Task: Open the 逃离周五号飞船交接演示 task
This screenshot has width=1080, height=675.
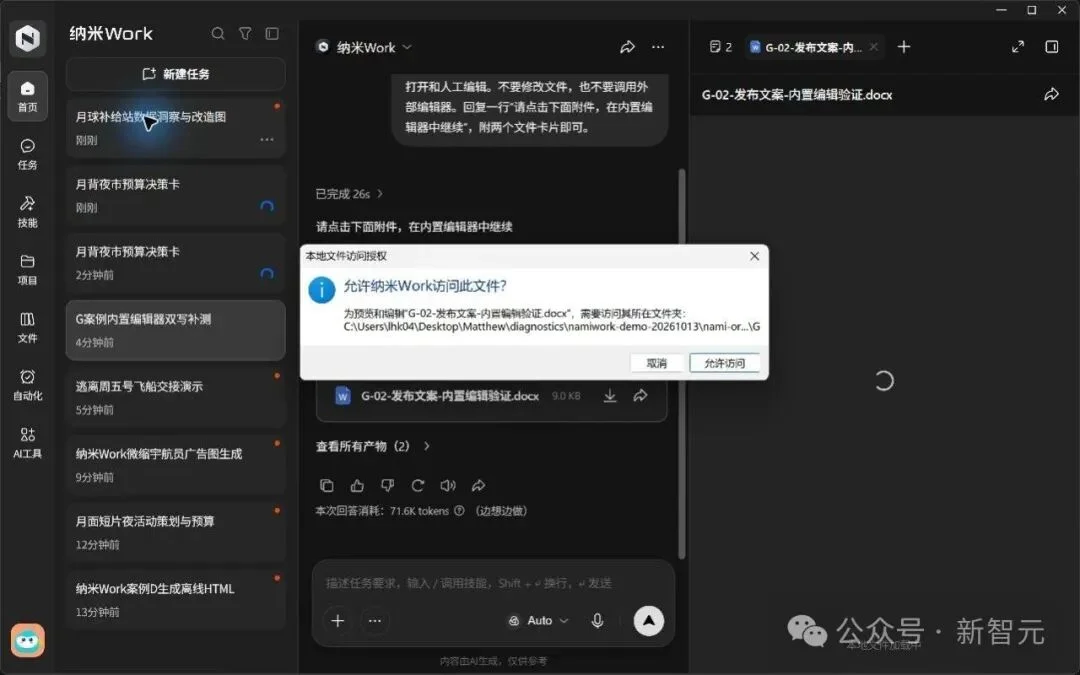Action: (x=176, y=397)
